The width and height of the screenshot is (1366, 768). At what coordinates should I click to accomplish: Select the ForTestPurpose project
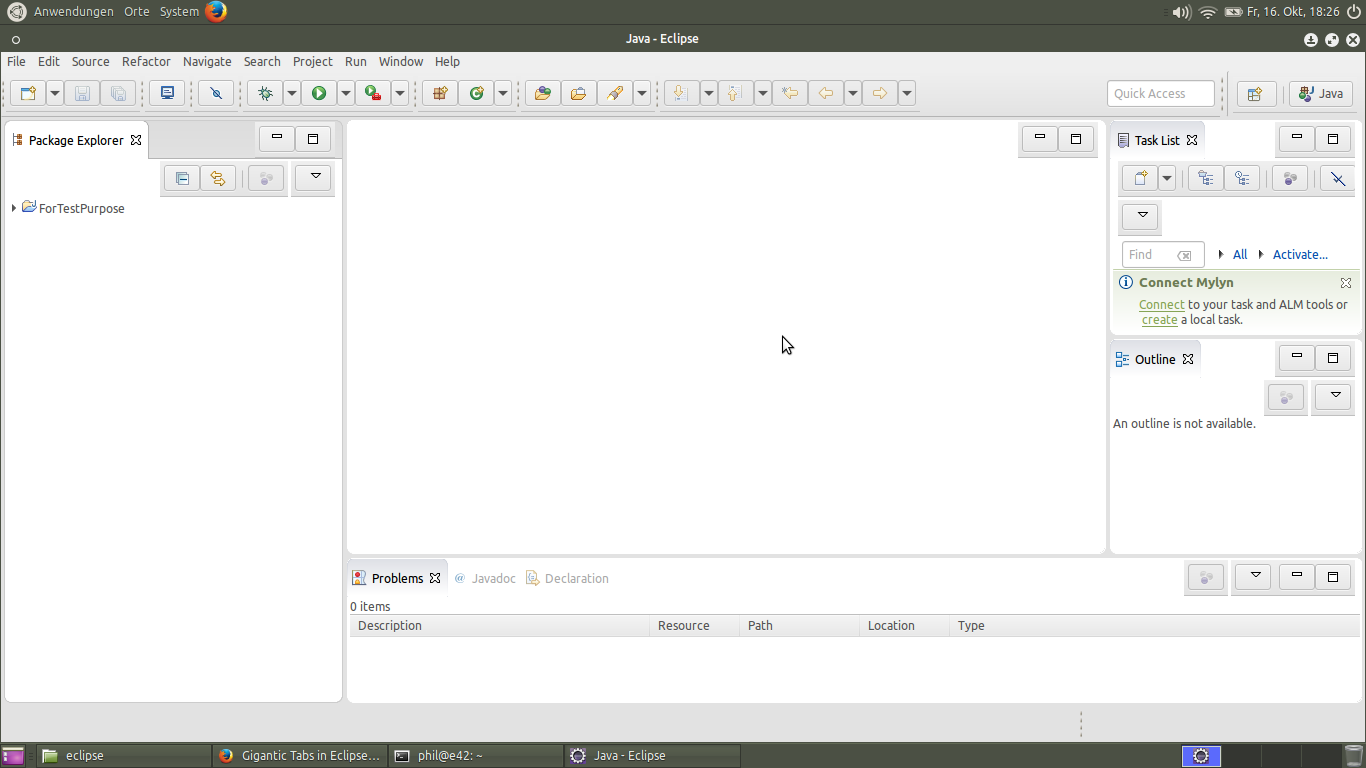81,208
